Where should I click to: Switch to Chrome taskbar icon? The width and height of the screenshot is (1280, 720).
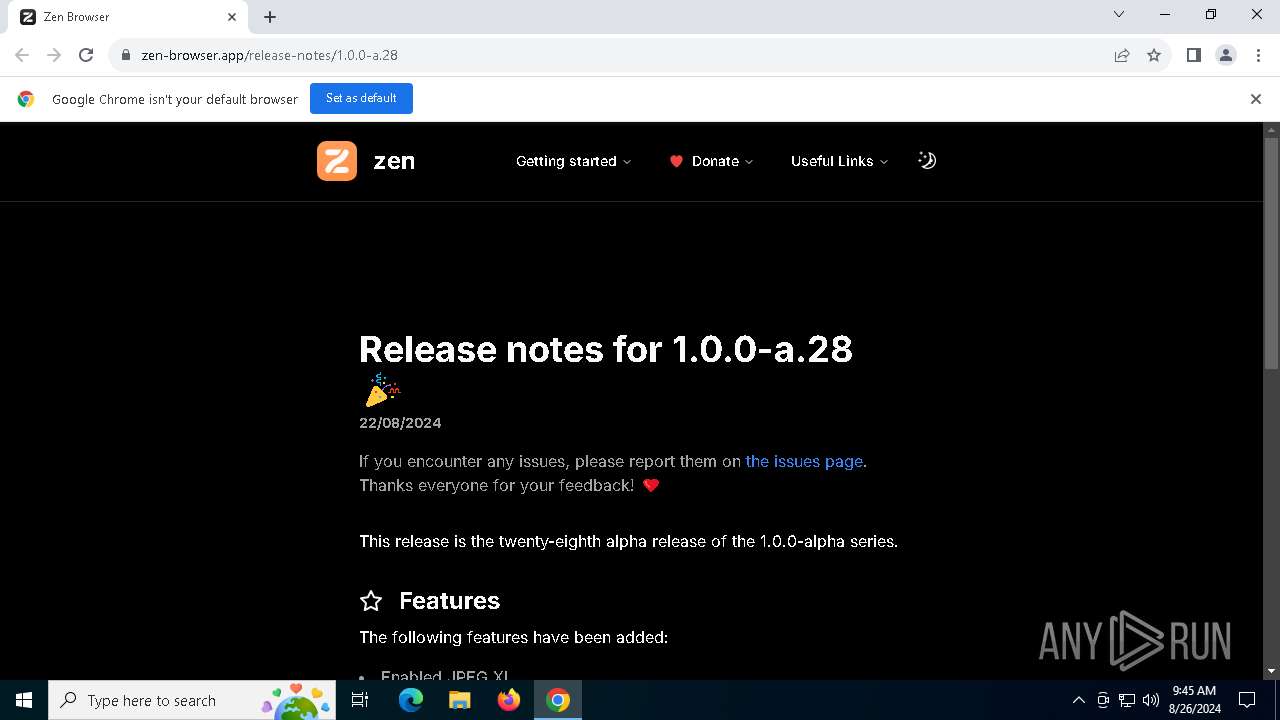pos(558,700)
